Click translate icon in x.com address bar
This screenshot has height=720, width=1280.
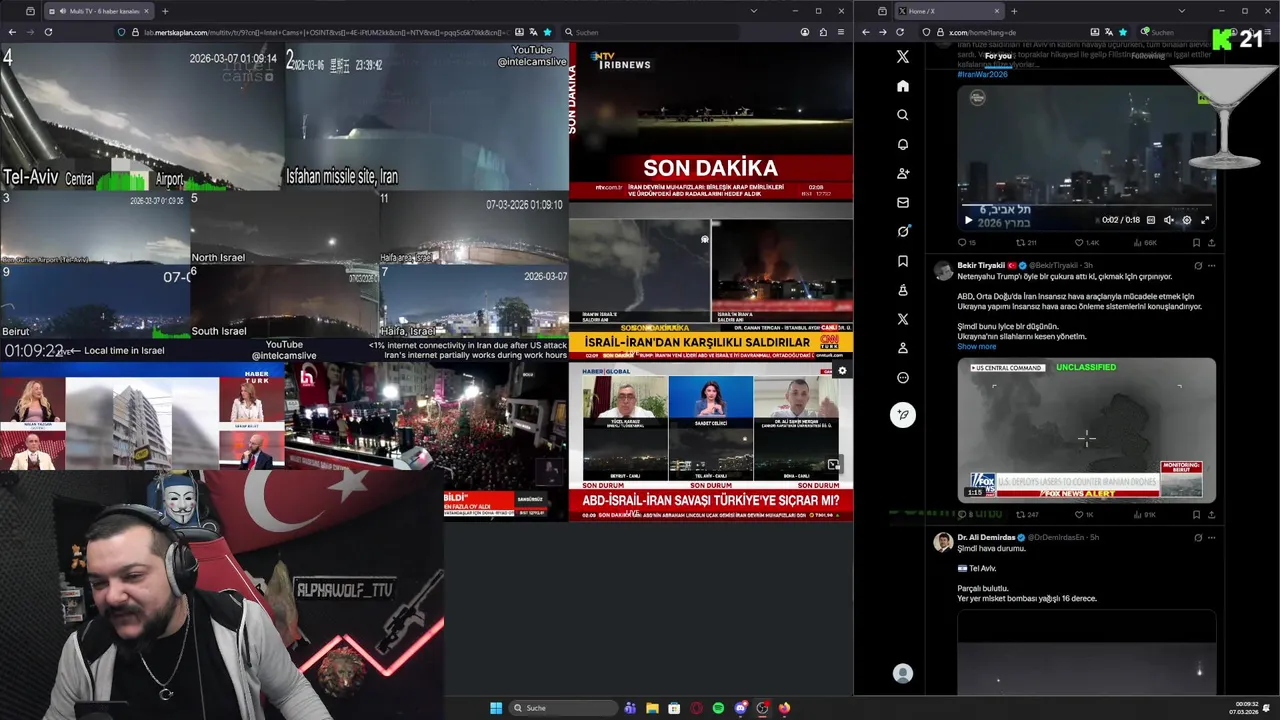(x=1108, y=32)
